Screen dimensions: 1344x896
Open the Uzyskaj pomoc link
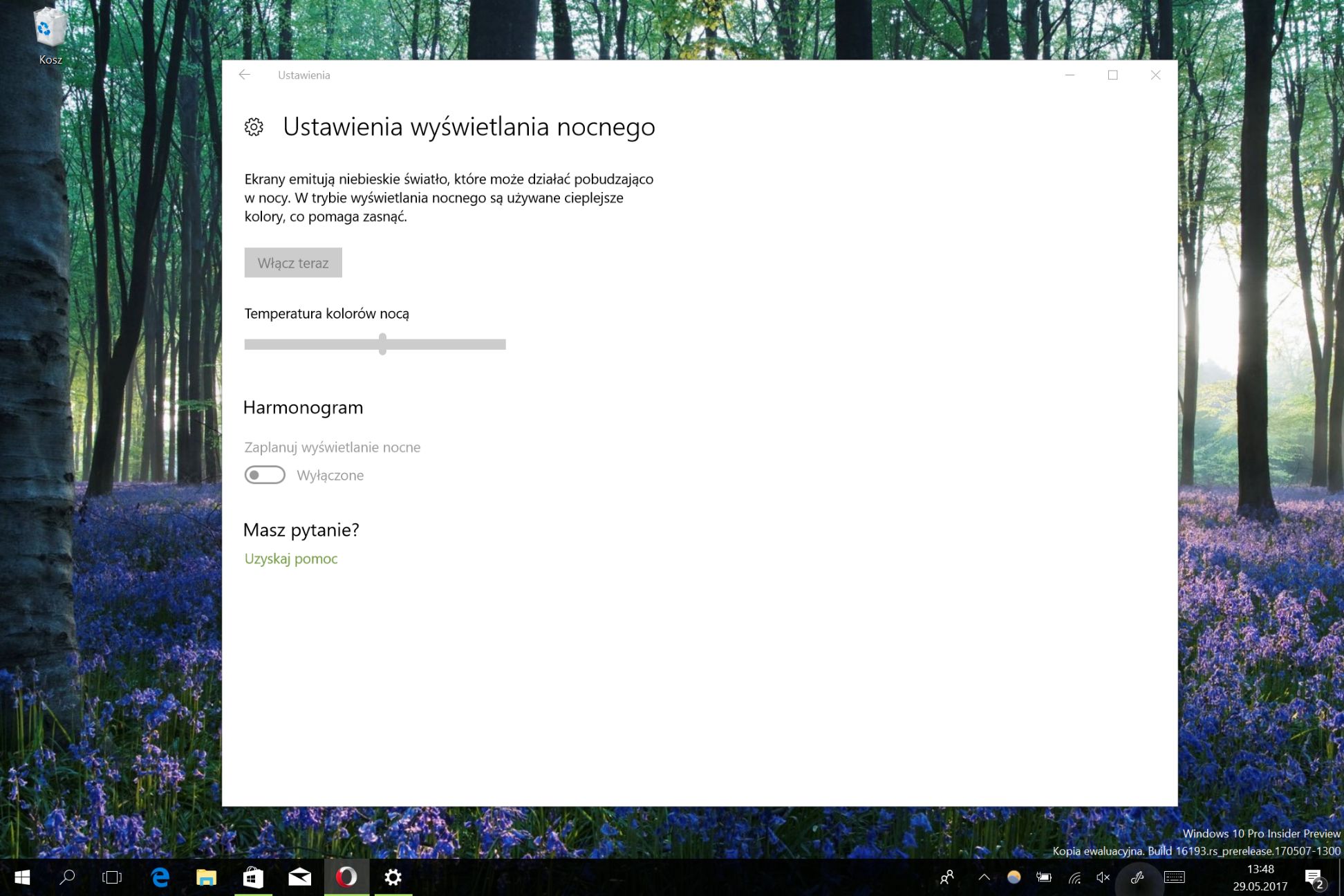(x=291, y=559)
